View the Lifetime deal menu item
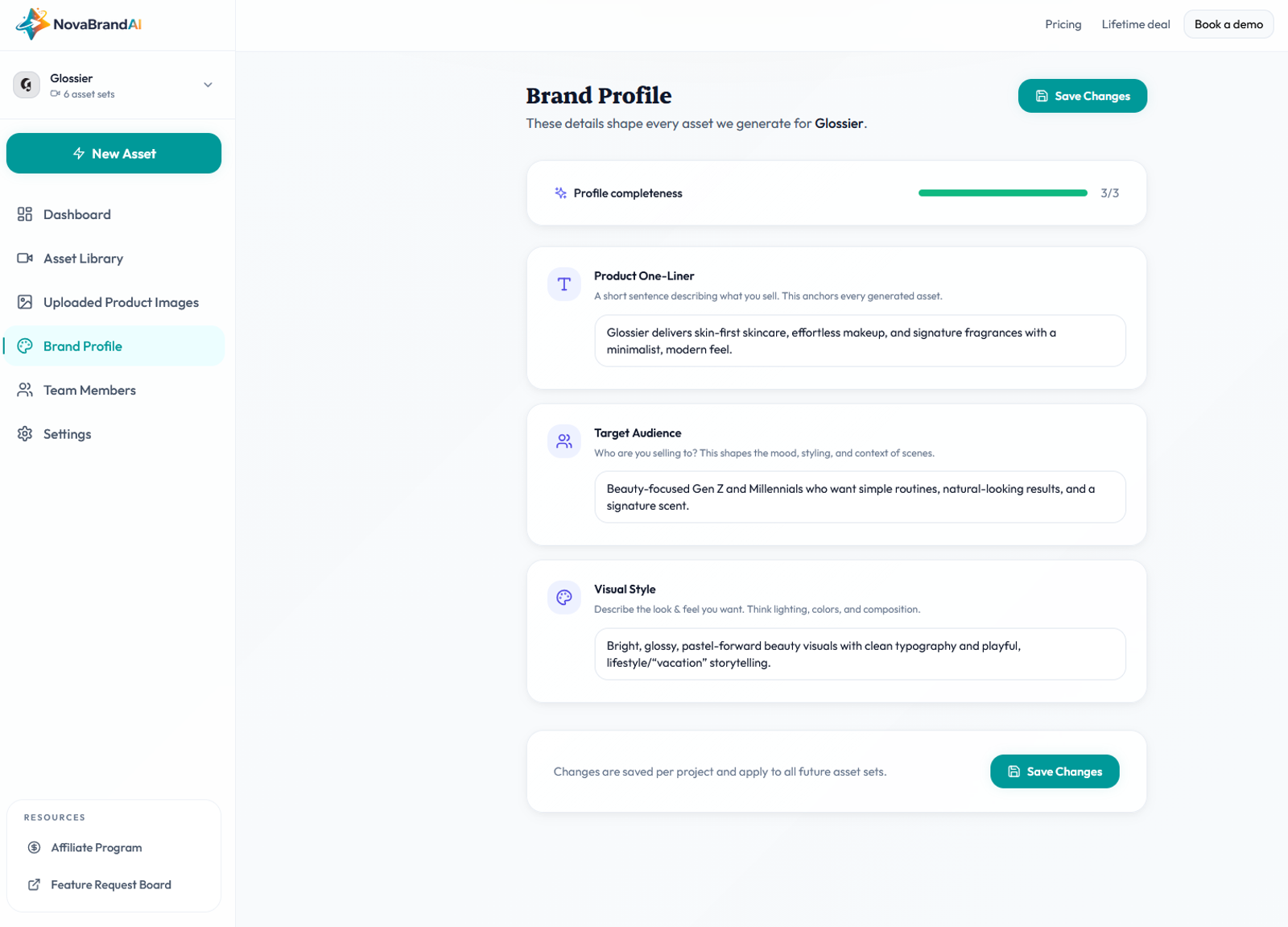 (x=1135, y=24)
